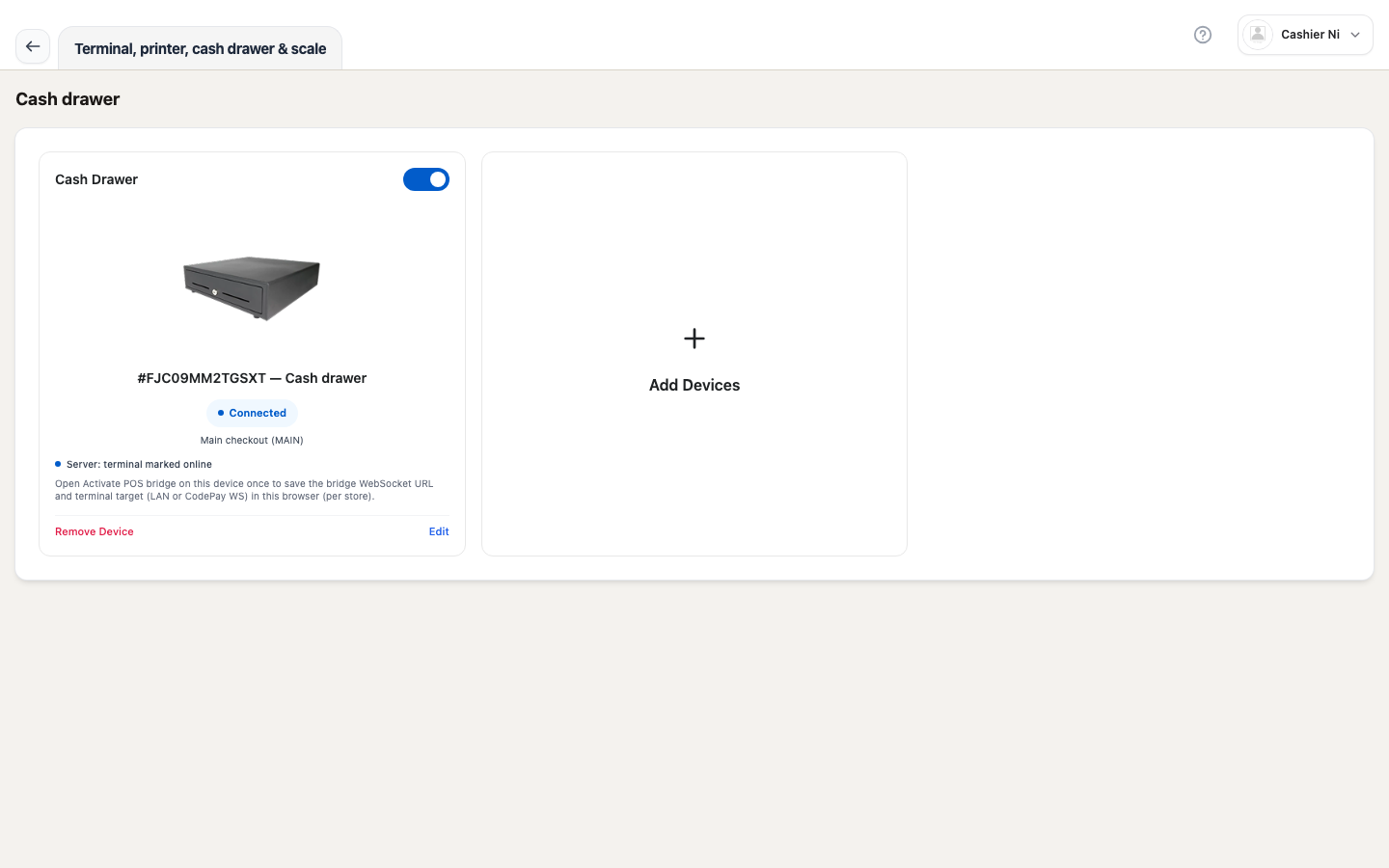This screenshot has width=1389, height=868.
Task: Click the #FJC09MM2TGSXT — Cash drawer title
Action: tap(252, 378)
